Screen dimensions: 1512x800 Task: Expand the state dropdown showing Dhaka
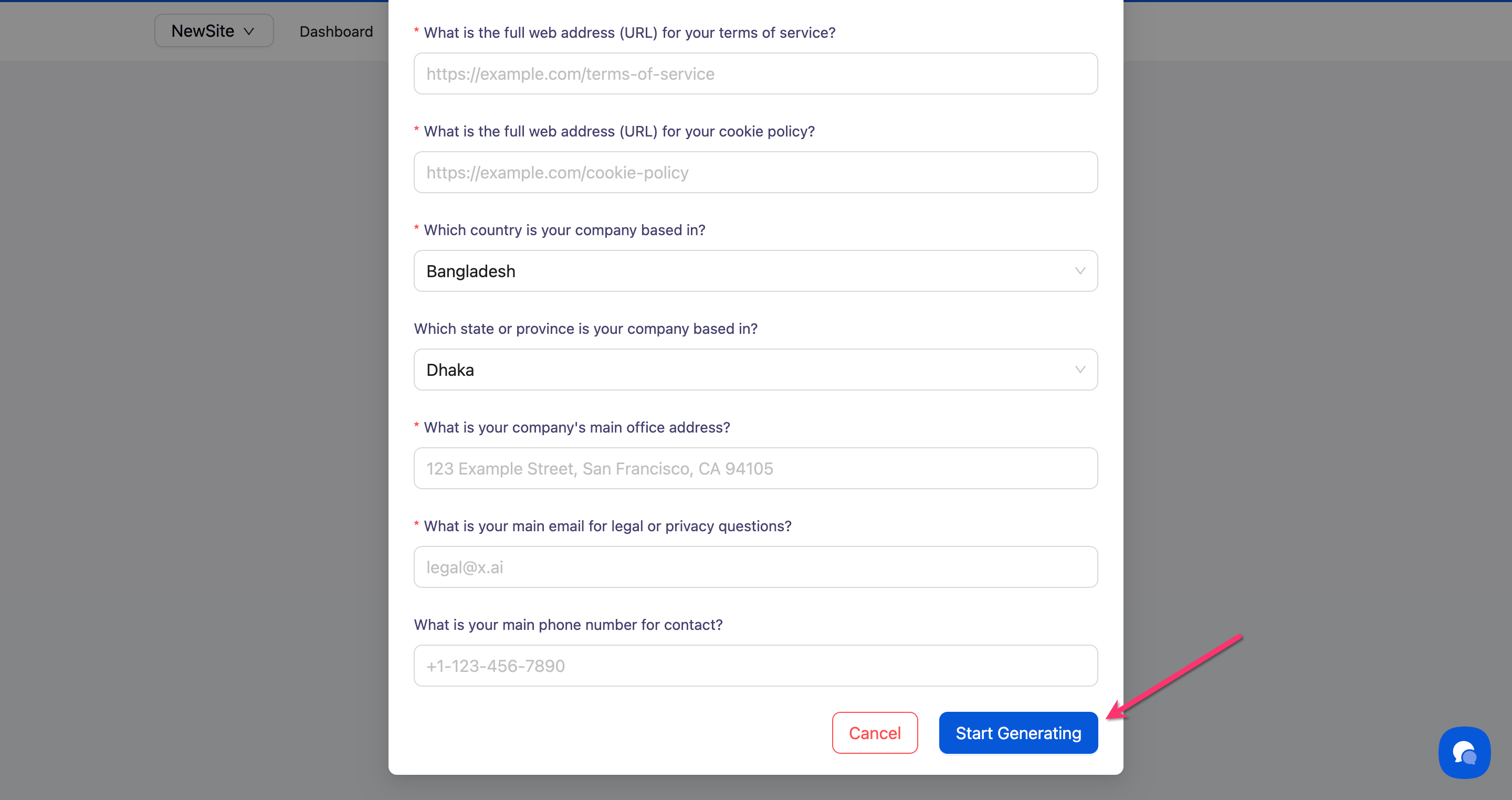pos(755,369)
